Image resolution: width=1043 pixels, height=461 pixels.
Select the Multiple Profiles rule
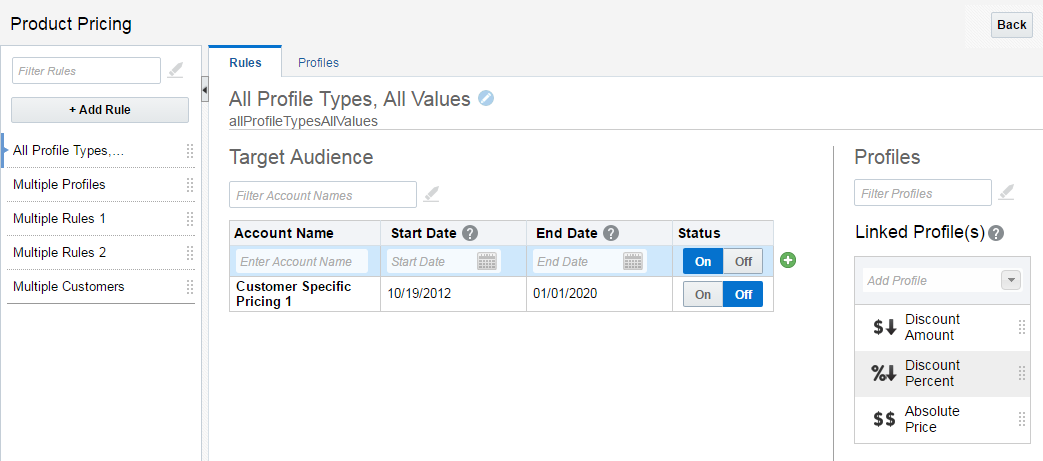[59, 185]
